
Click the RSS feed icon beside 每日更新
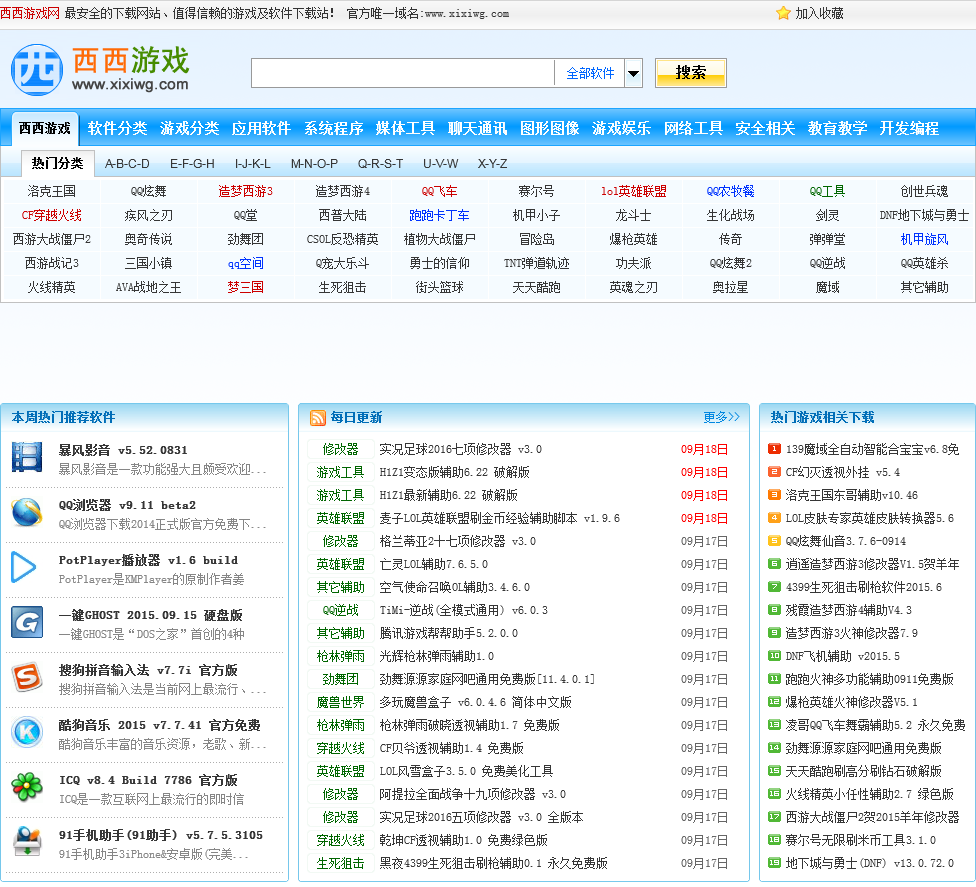click(x=317, y=418)
